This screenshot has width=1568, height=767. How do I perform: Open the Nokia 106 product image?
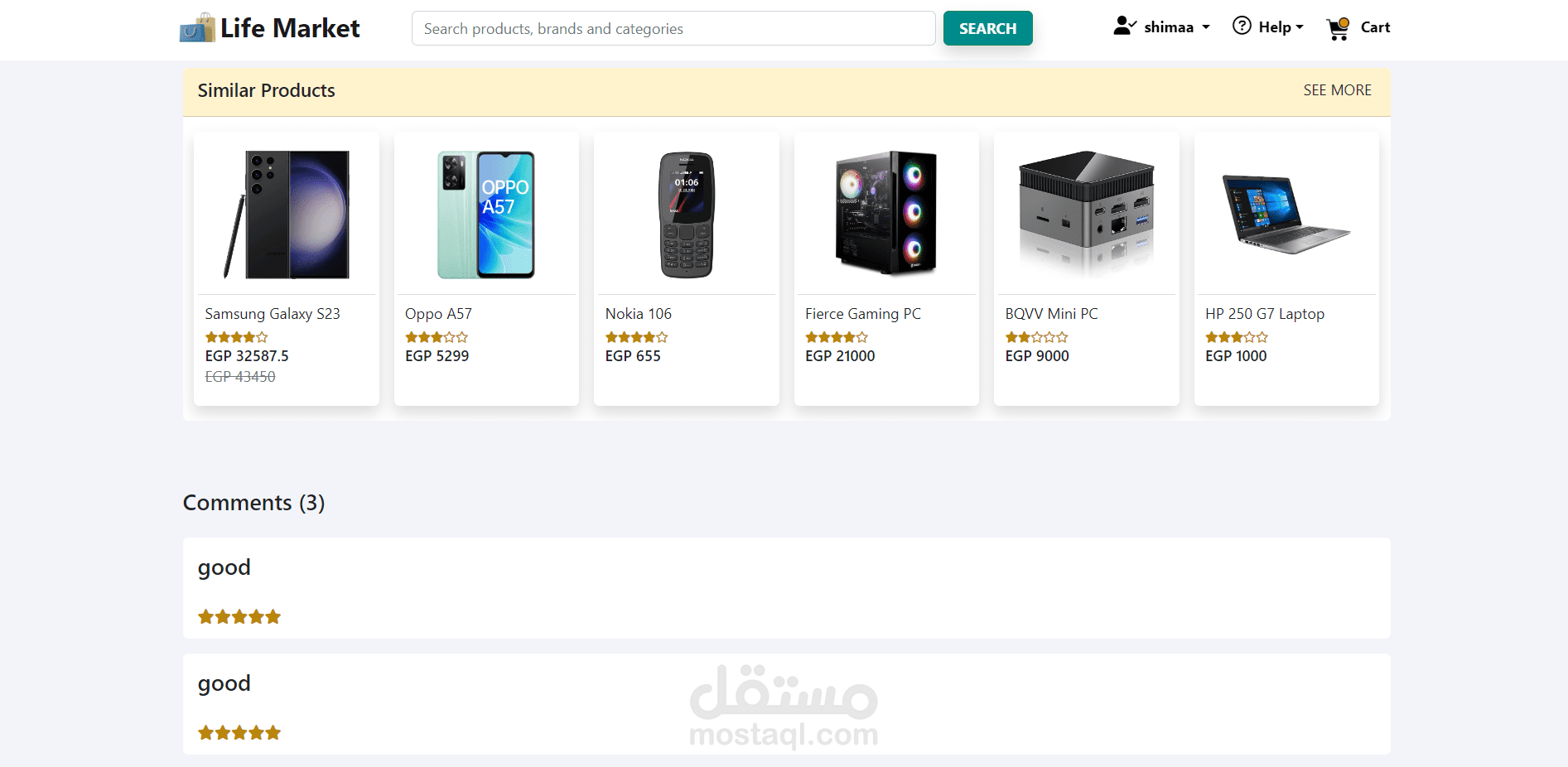(x=686, y=215)
